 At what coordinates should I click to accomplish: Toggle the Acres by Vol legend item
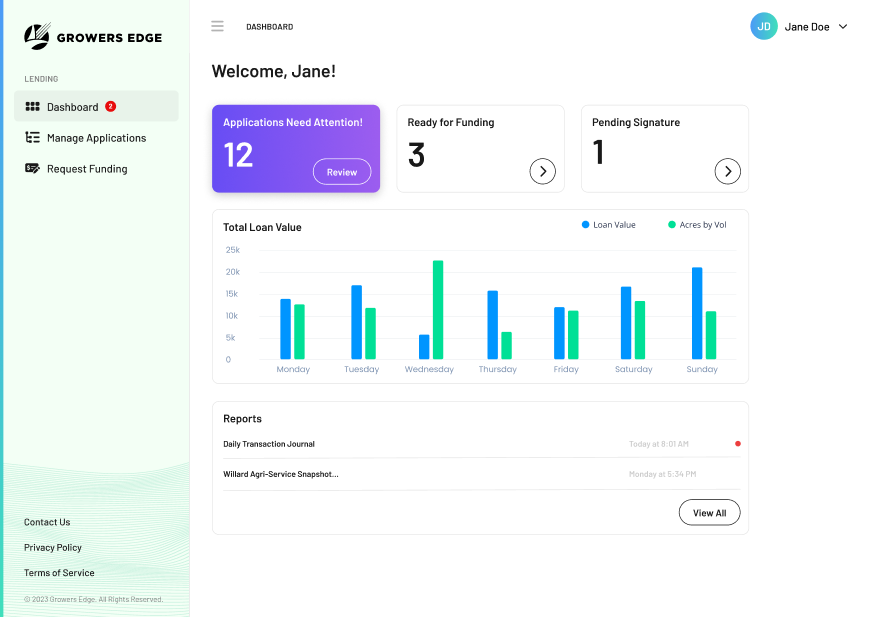tap(697, 225)
